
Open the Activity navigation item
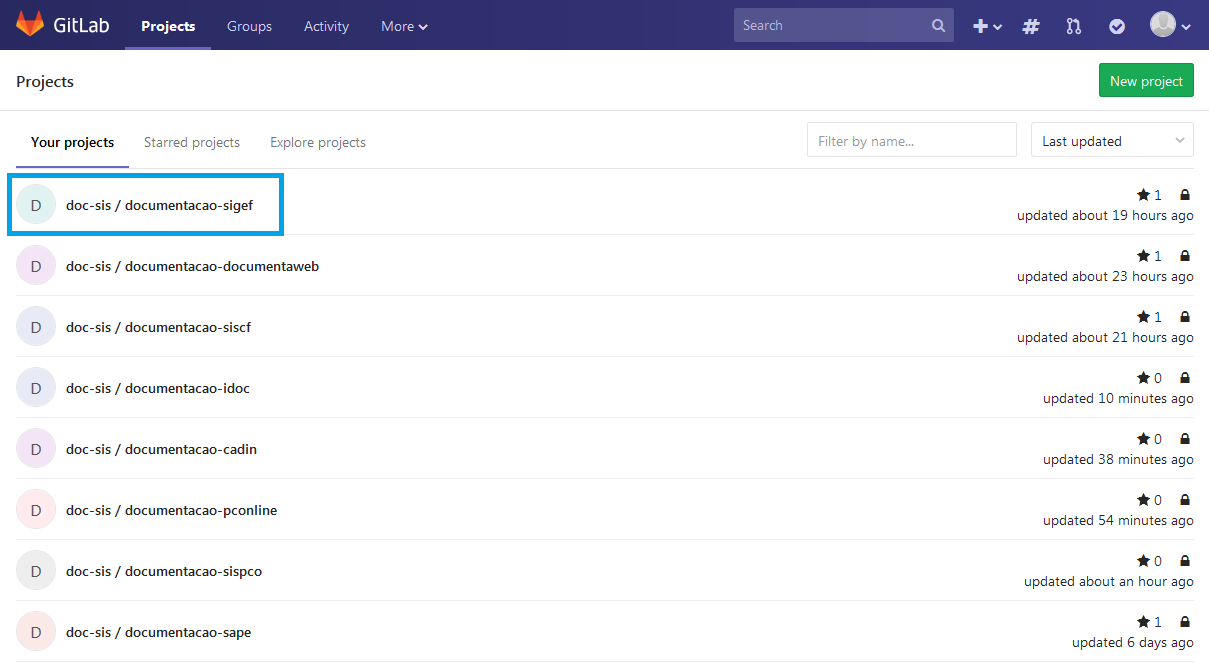[326, 26]
